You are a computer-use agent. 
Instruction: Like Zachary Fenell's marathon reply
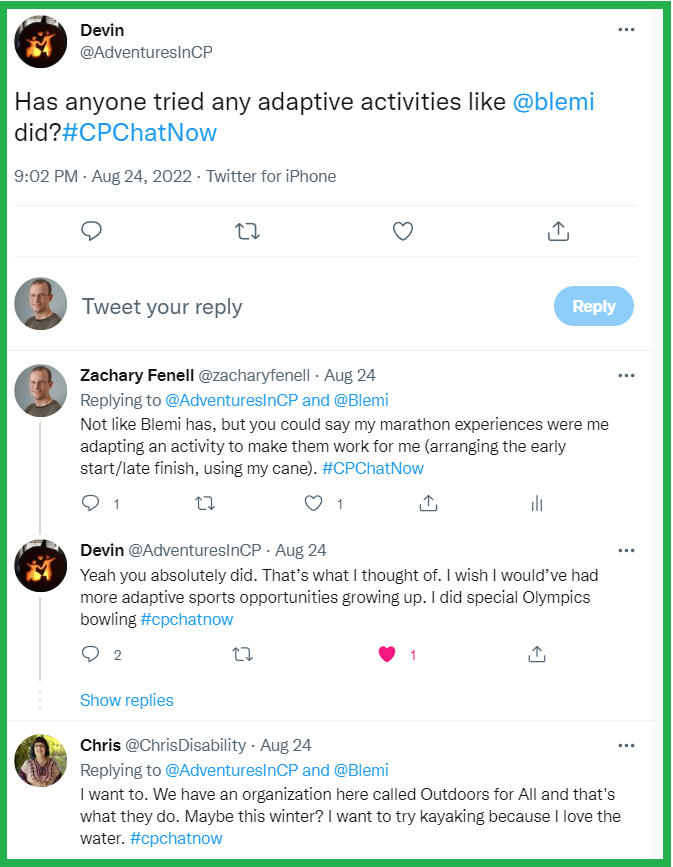(x=314, y=503)
